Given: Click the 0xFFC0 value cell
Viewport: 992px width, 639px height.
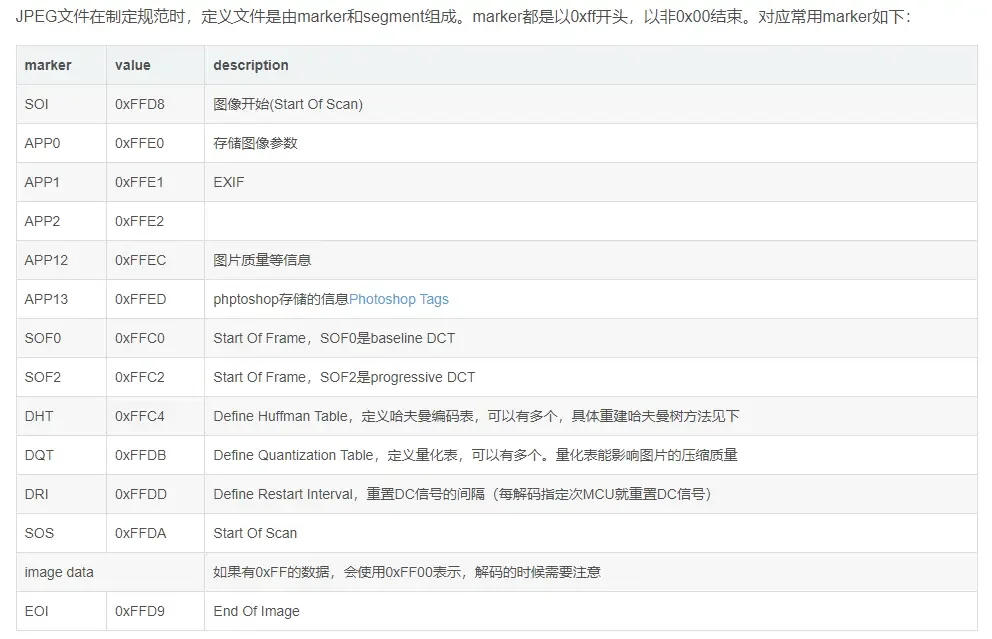Looking at the screenshot, I should pyautogui.click(x=156, y=338).
